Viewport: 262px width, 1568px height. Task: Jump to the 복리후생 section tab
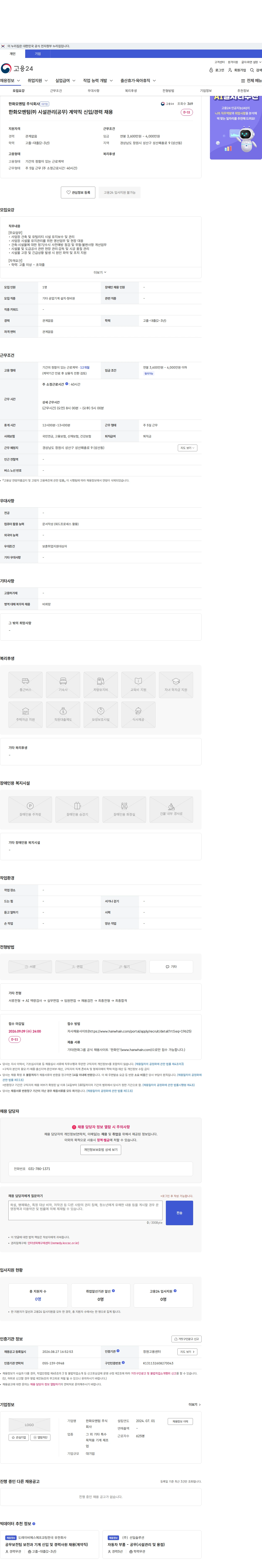pyautogui.click(x=131, y=91)
